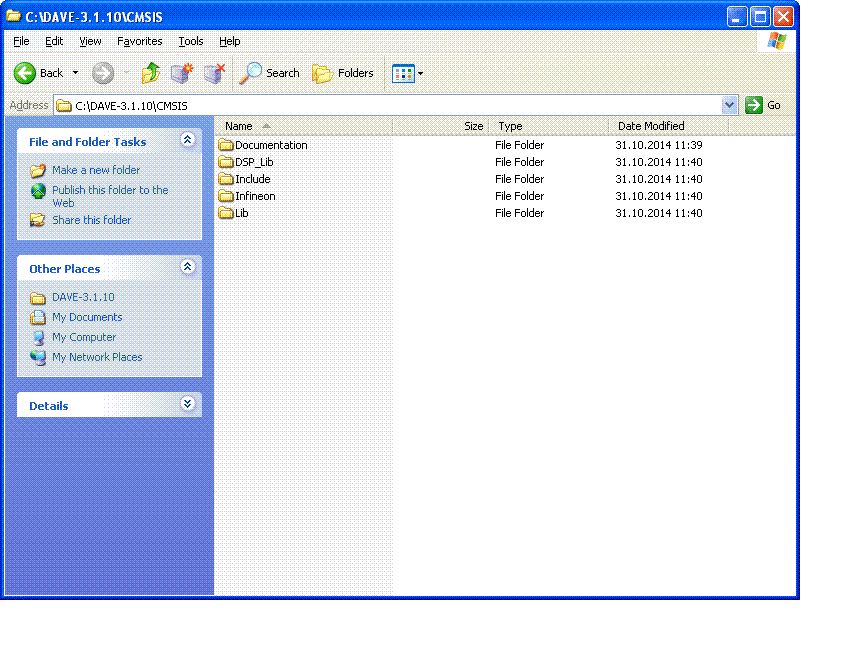864x648 pixels.
Task: Click the date 31.10.2014 11:39
Action: click(658, 145)
